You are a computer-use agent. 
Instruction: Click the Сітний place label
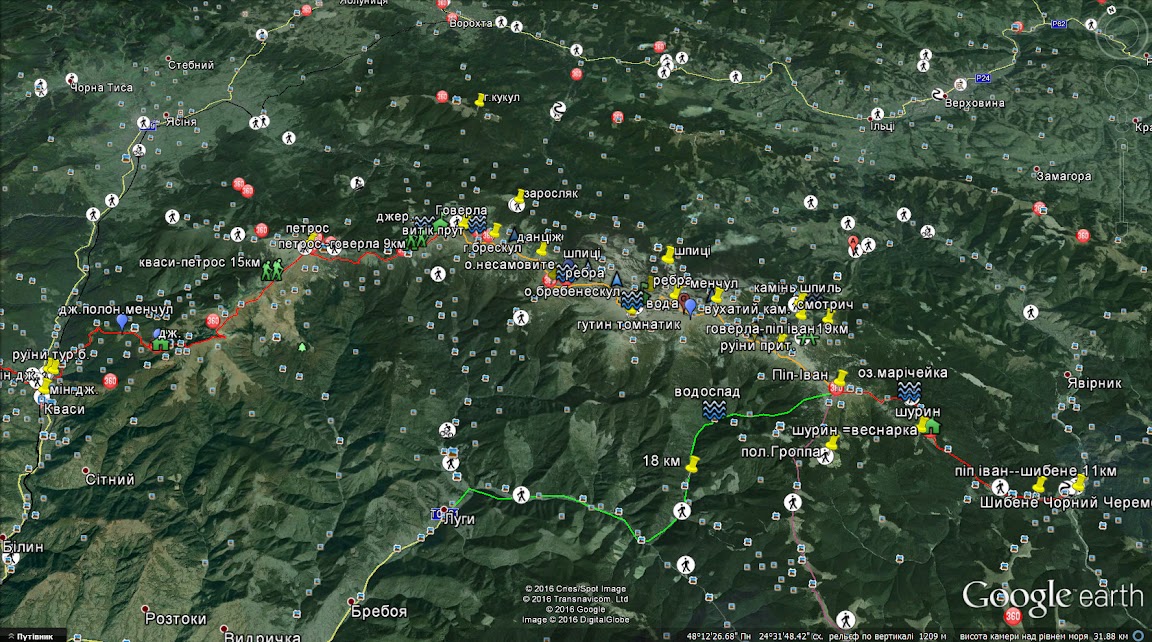(x=110, y=480)
